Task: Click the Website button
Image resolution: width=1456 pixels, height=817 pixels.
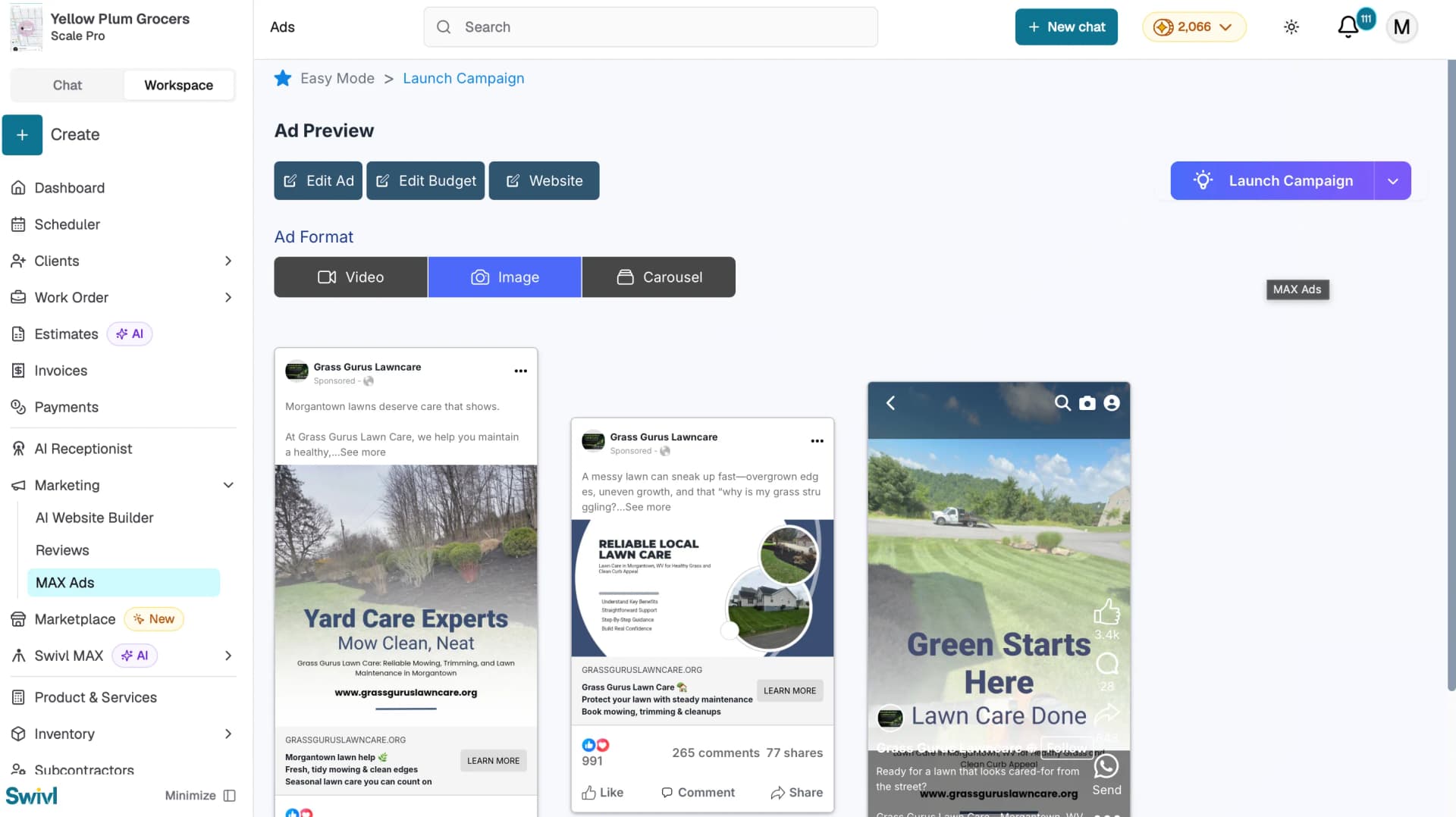Action: (x=544, y=181)
